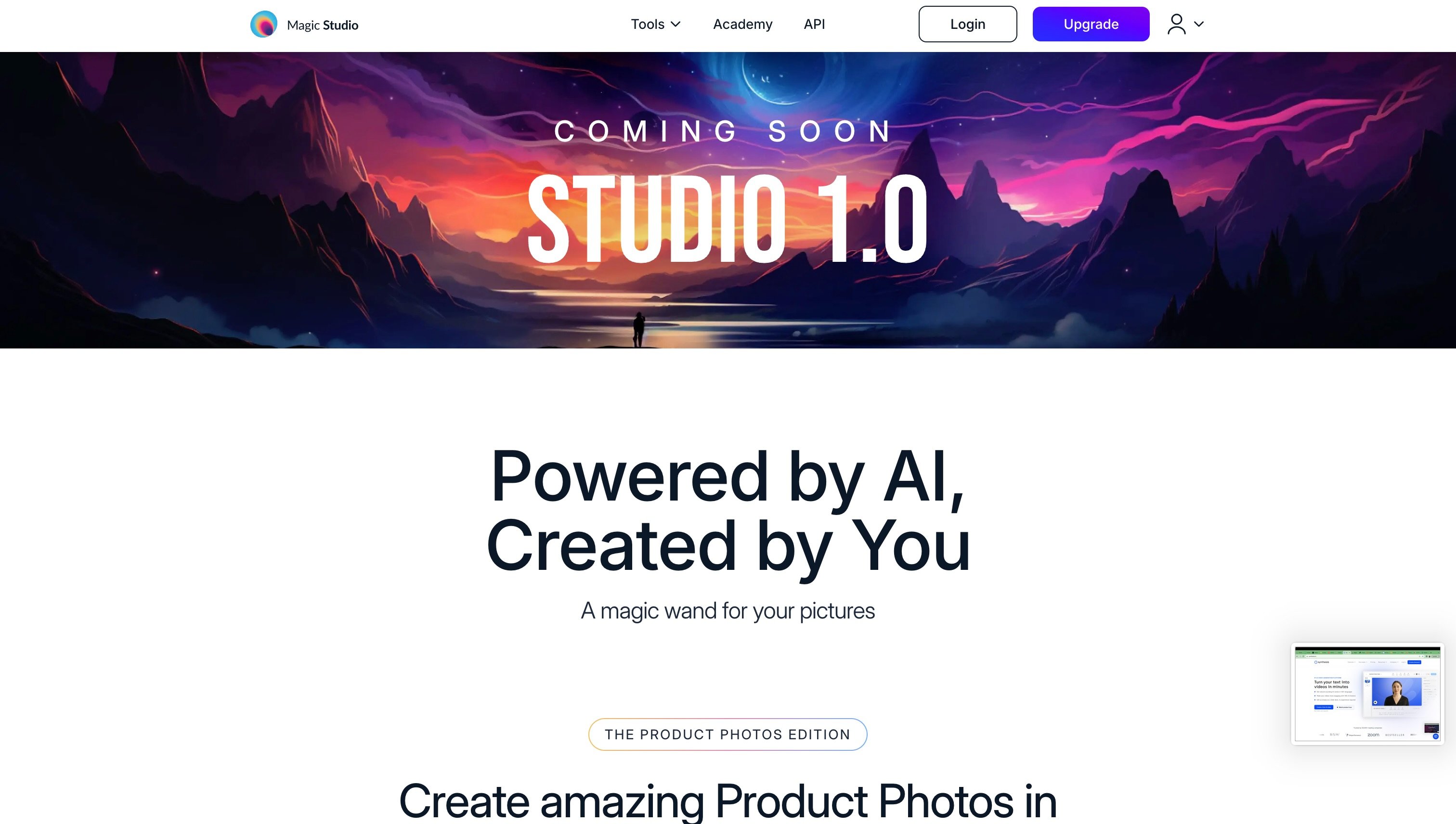This screenshot has width=1456, height=824.
Task: Click the Login button
Action: 967,24
